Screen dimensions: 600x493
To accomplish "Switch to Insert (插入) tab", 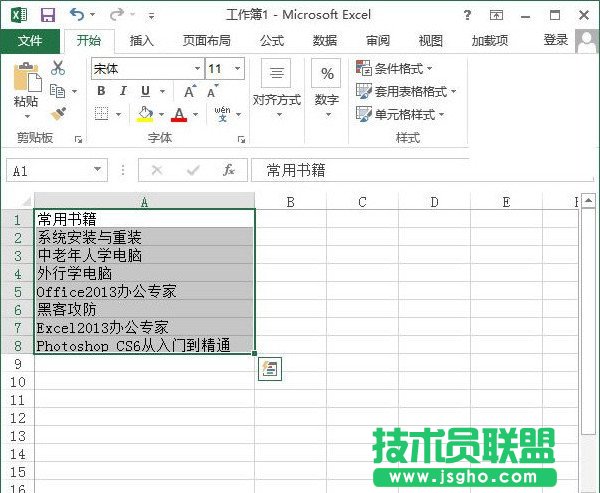I will (142, 41).
